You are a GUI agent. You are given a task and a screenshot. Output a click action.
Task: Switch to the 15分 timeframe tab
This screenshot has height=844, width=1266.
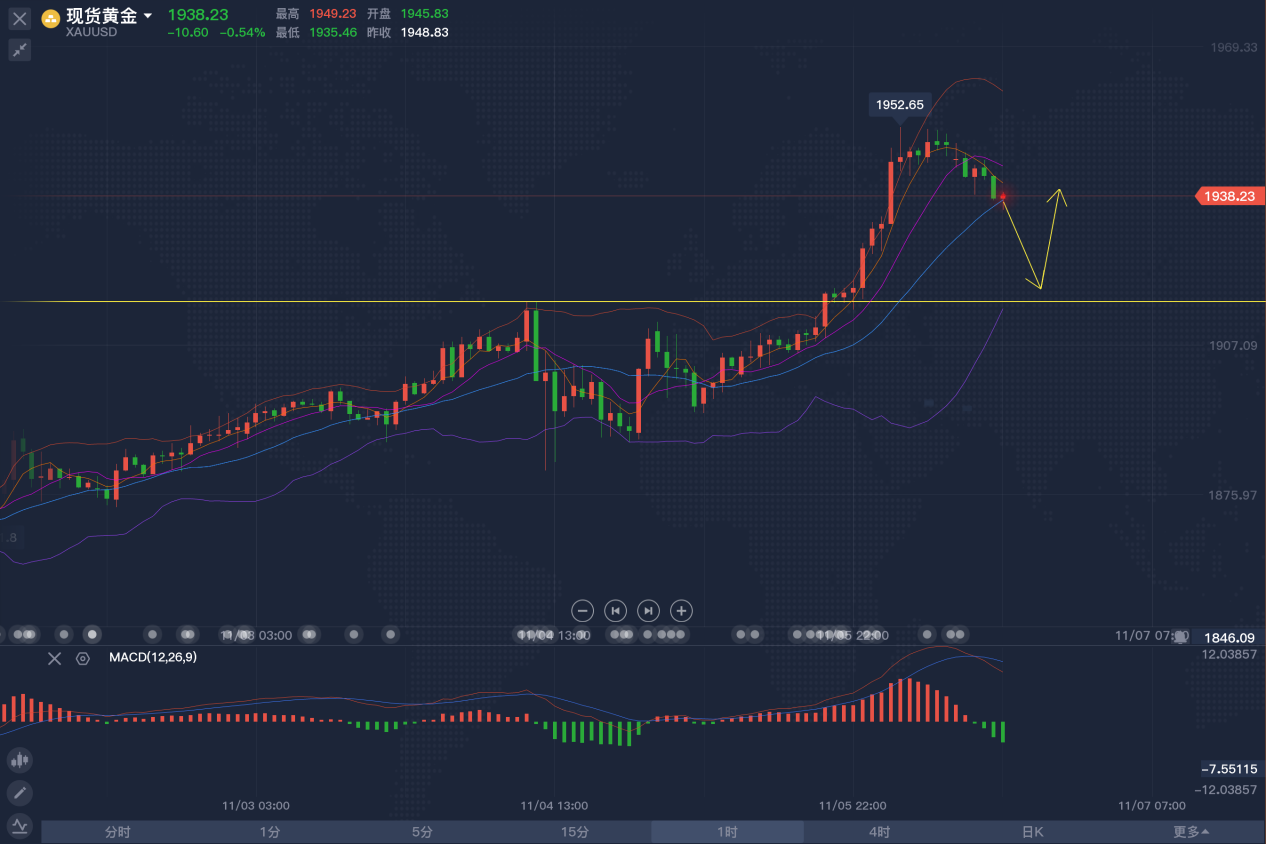(x=575, y=832)
